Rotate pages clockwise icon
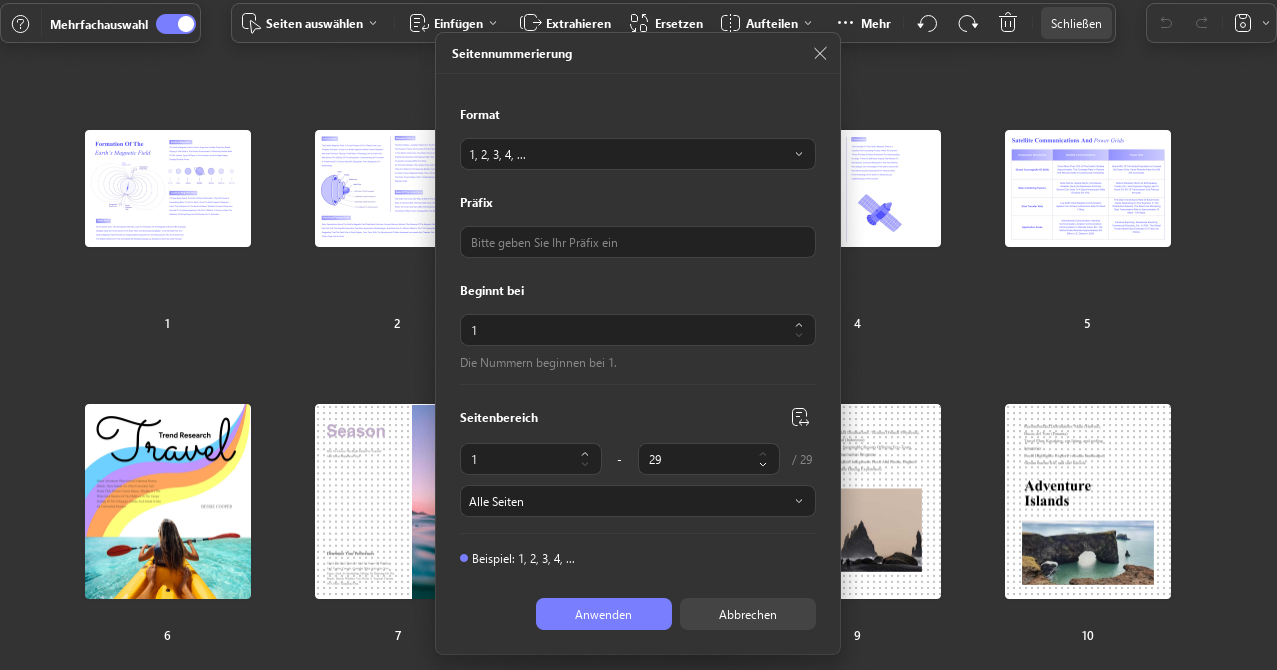This screenshot has width=1277, height=670. pos(968,23)
